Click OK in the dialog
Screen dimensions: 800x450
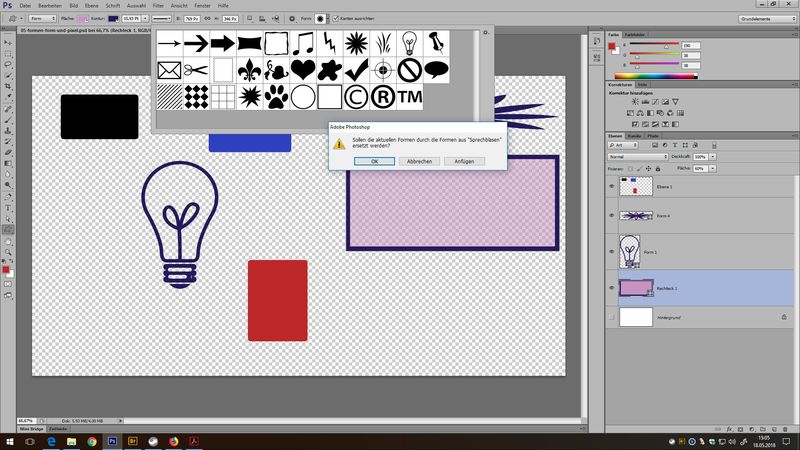[x=373, y=161]
